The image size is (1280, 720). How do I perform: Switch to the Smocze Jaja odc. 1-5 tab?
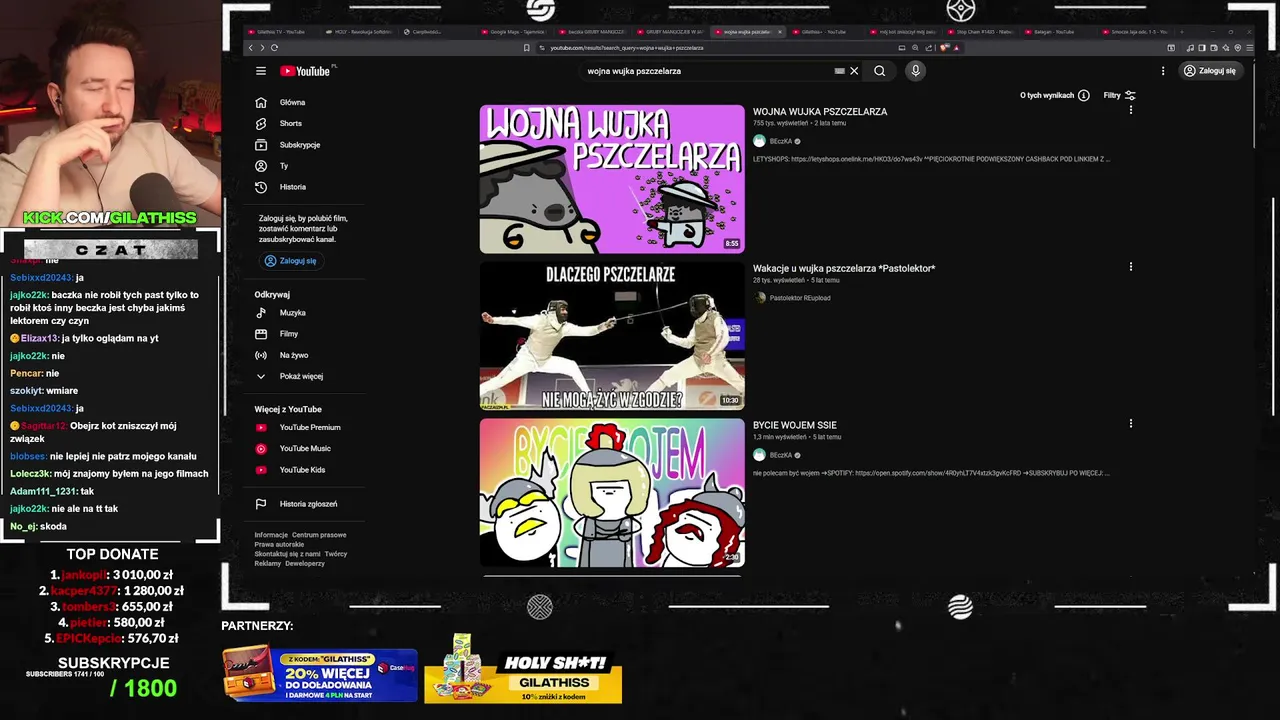tap(1137, 32)
